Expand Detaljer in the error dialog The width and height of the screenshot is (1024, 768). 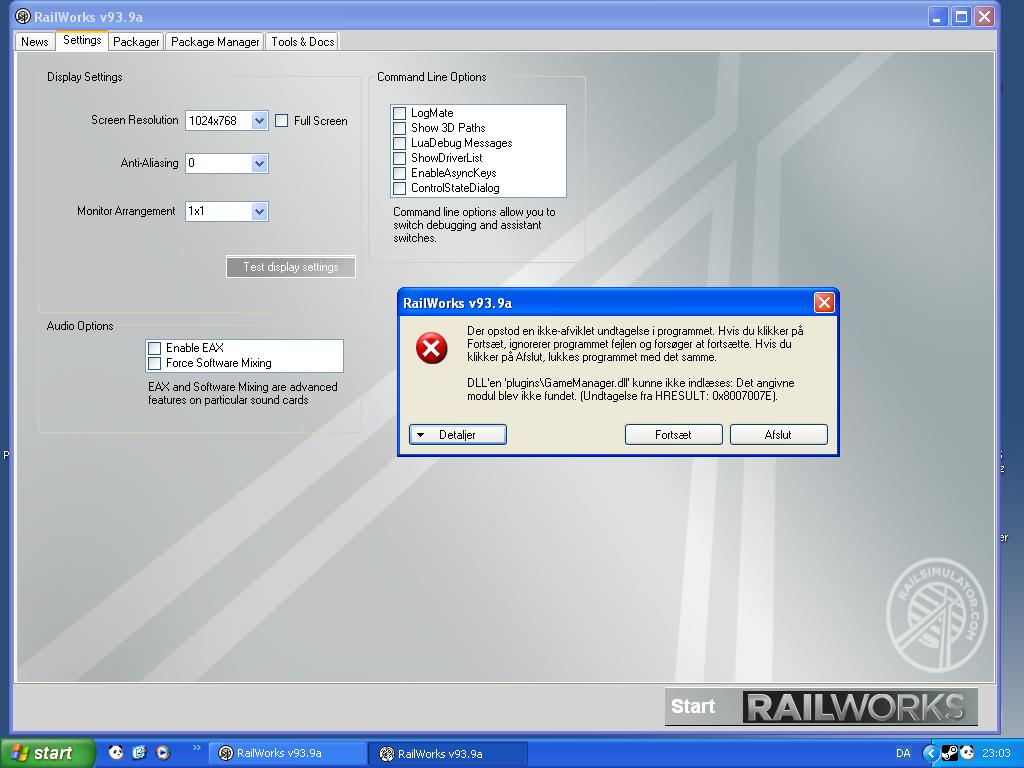(x=458, y=435)
